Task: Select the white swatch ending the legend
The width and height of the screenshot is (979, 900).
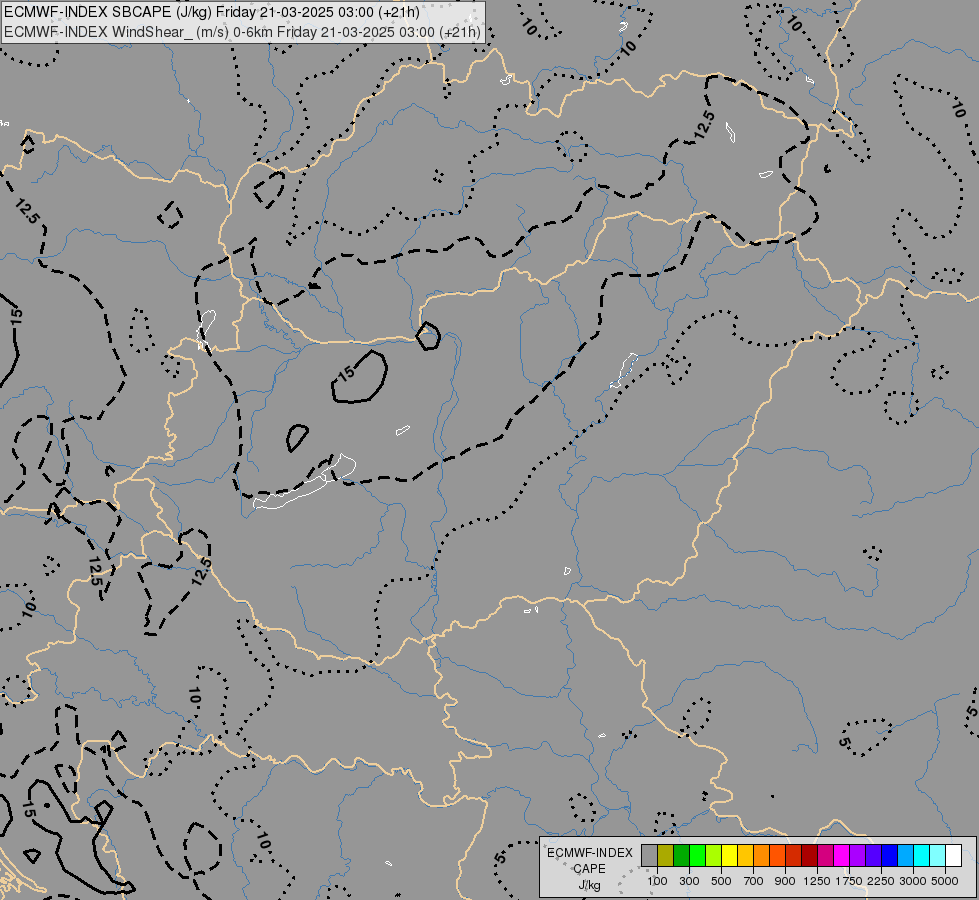Action: click(x=953, y=855)
